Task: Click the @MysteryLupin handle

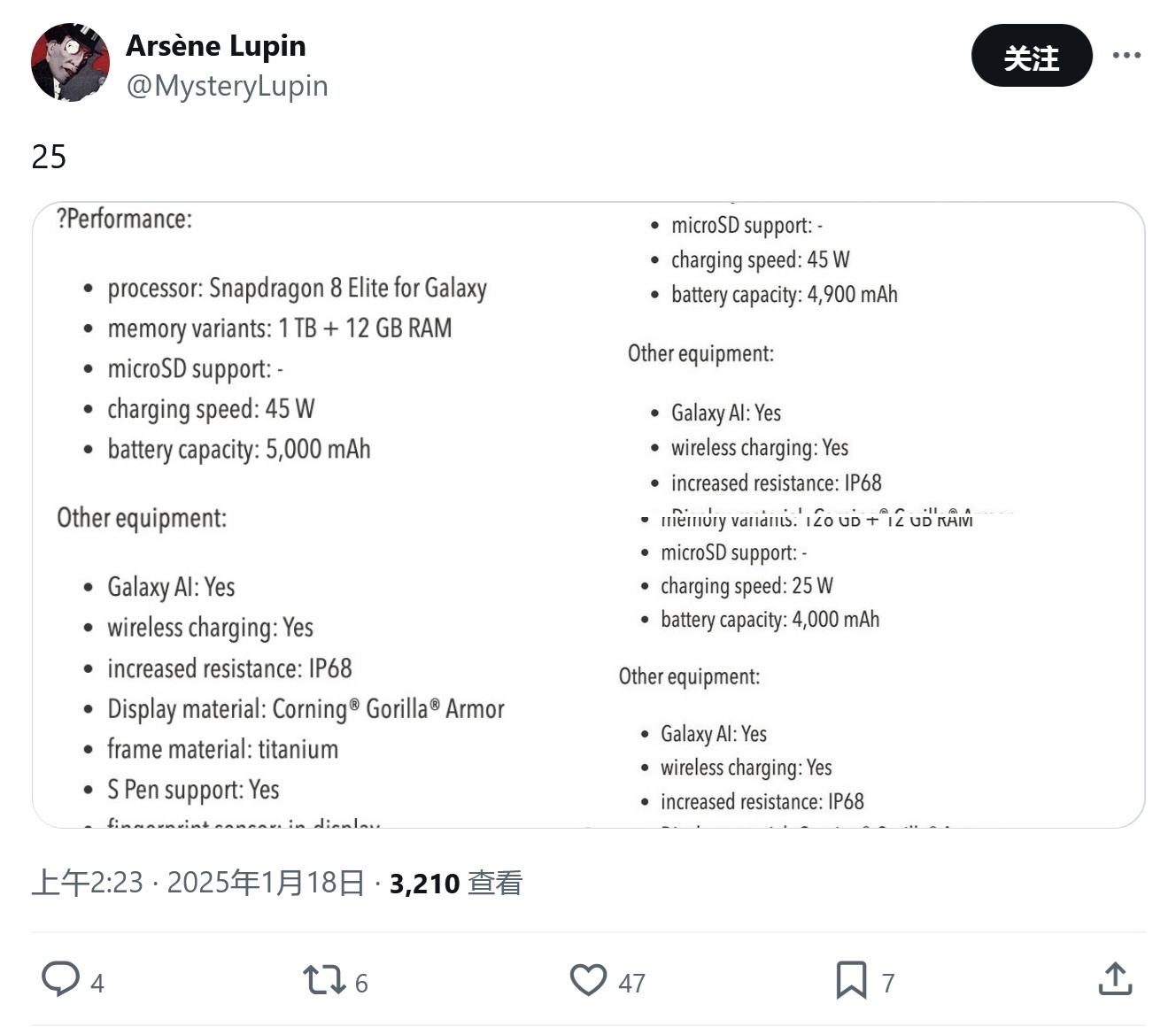Action: pos(228,86)
